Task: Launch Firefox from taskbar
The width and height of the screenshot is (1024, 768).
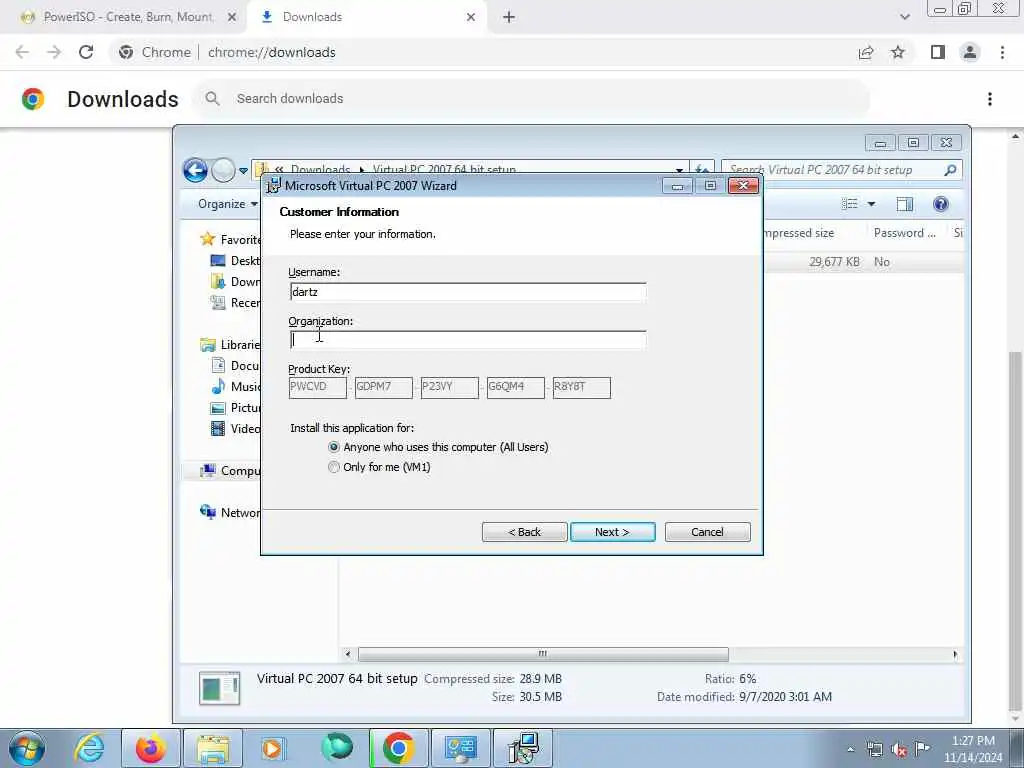Action: coord(150,748)
